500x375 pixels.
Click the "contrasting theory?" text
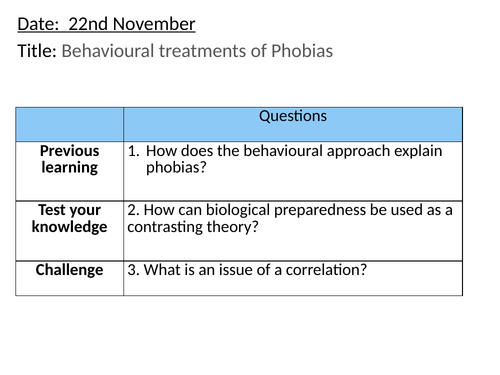click(193, 227)
